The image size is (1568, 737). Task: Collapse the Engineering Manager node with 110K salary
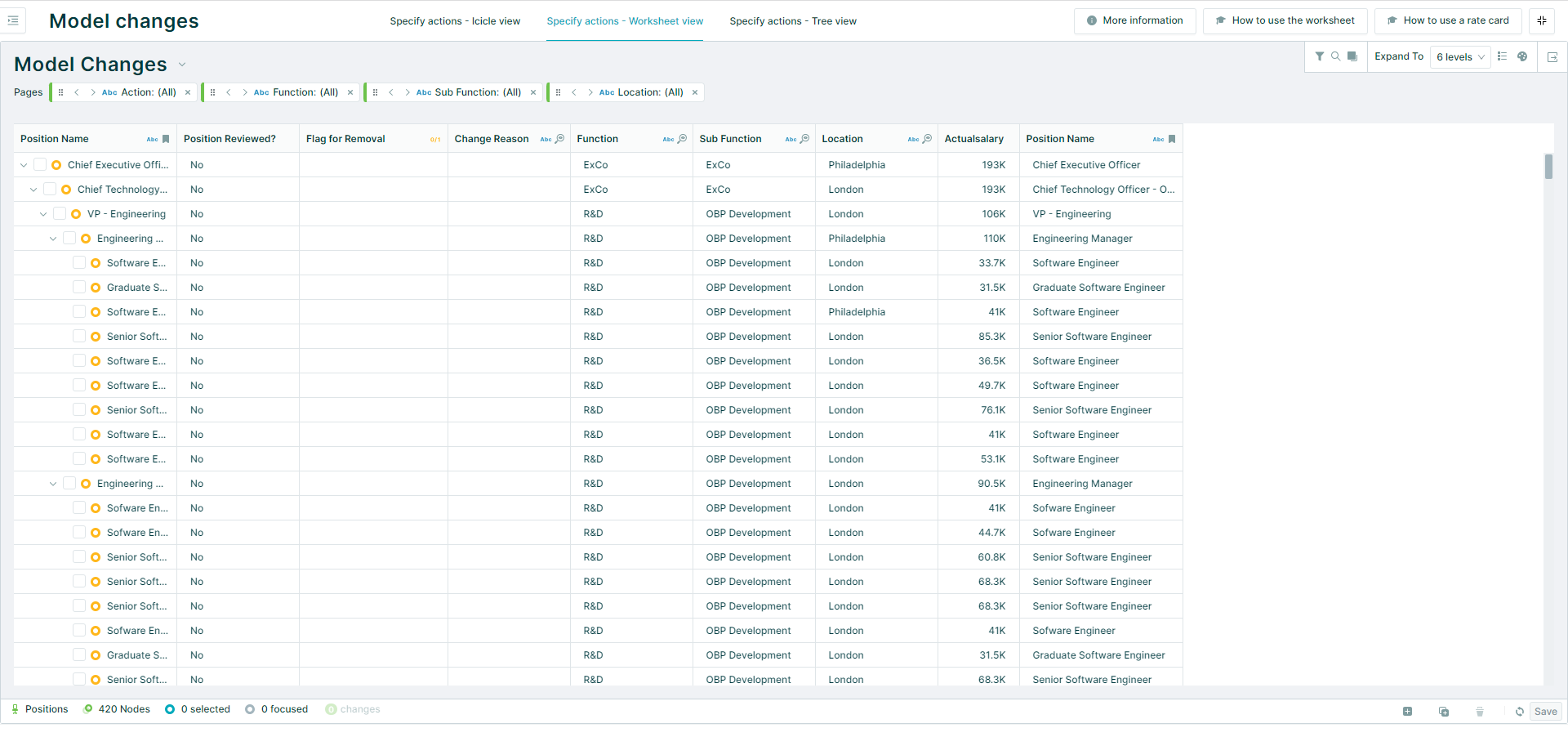pos(53,239)
